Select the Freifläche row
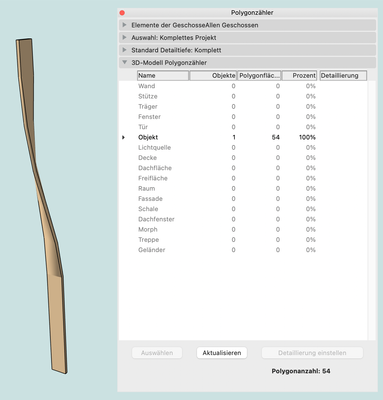This screenshot has width=383, height=400. point(243,178)
